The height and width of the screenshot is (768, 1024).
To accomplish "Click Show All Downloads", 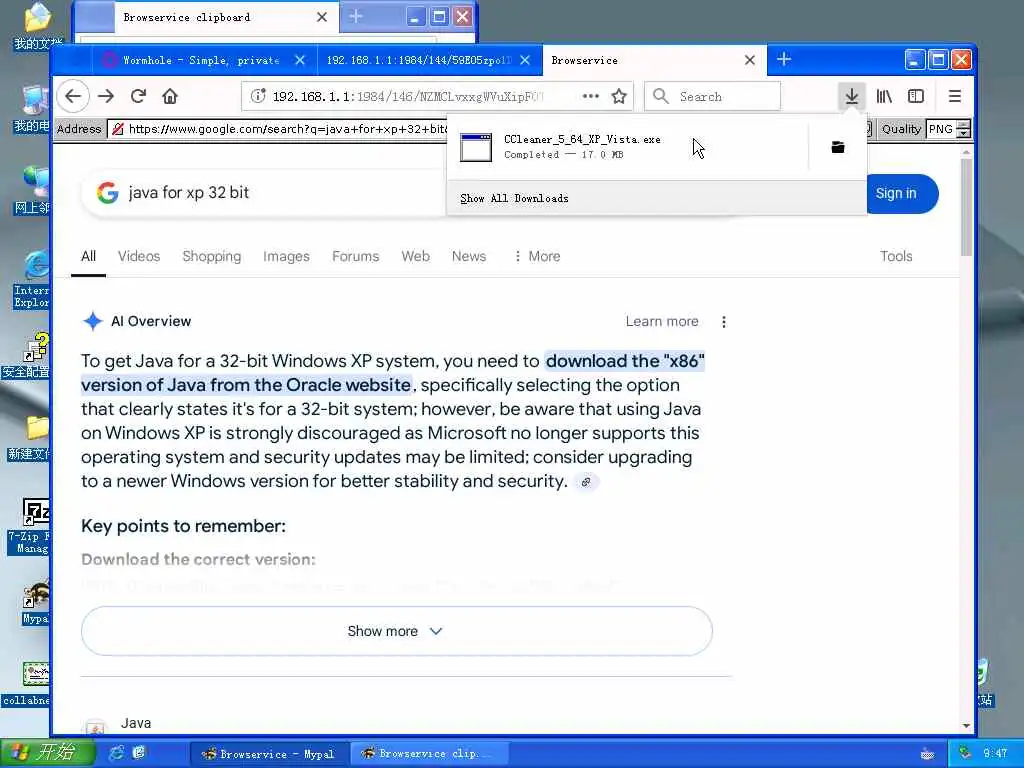I will [514, 198].
